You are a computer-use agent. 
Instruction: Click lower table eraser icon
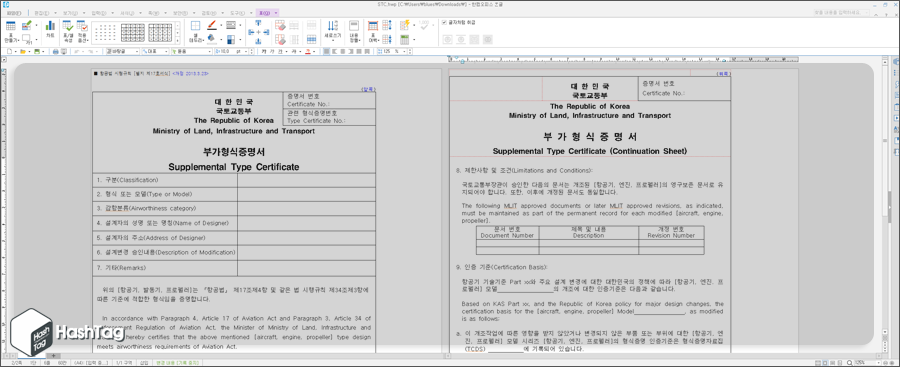click(280, 39)
